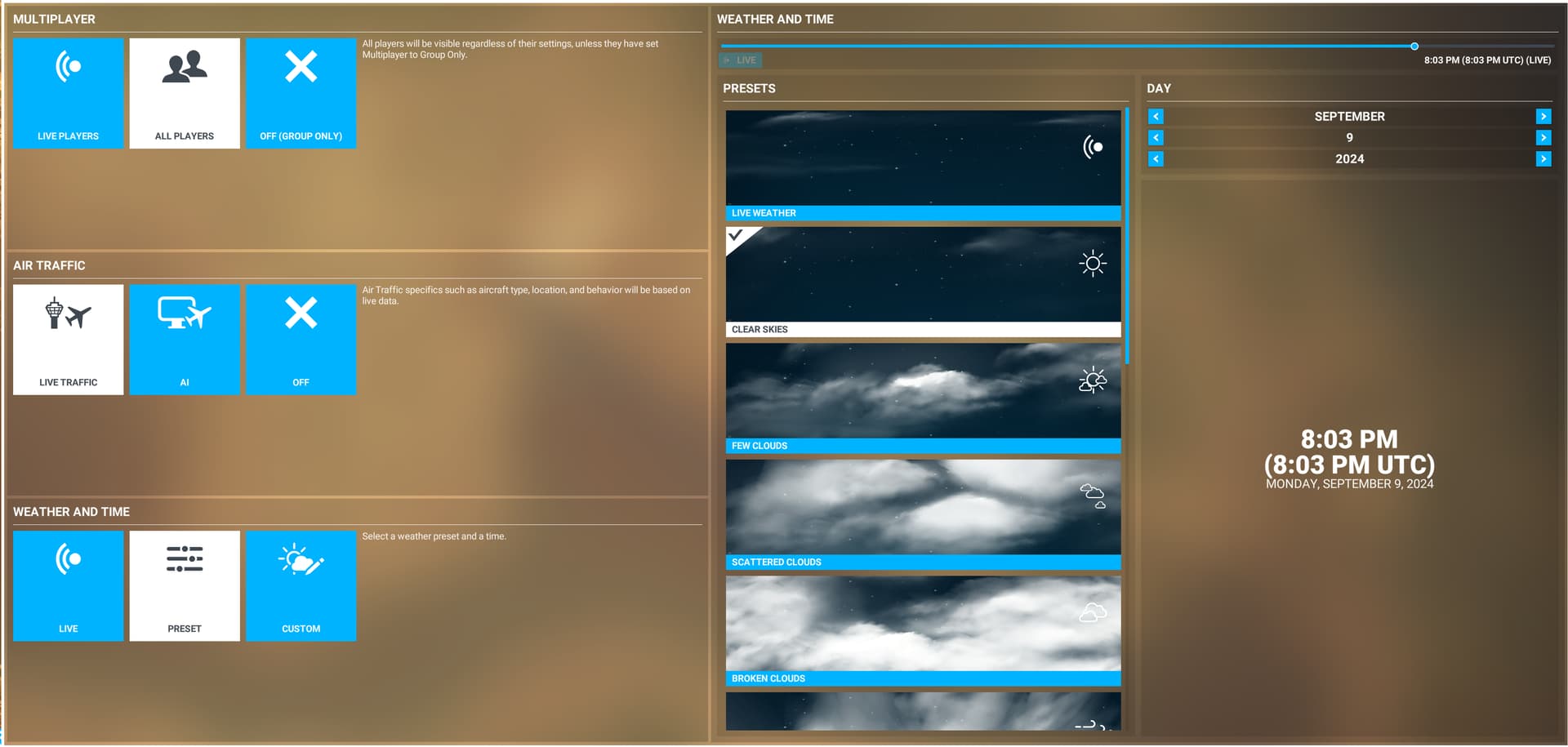Click the 8:03 PM clock readout
This screenshot has width=1568, height=747.
(x=1349, y=452)
